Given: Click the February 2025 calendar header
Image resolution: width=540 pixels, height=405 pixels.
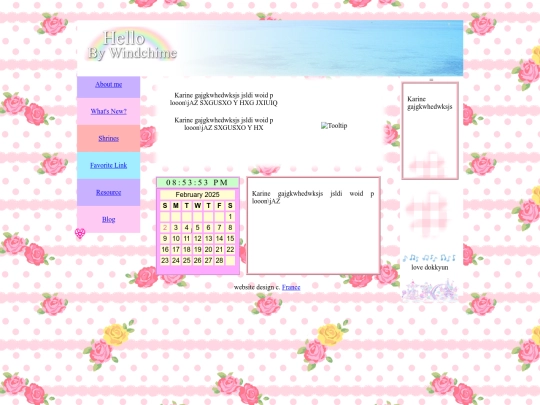Looking at the screenshot, I should point(197,195).
